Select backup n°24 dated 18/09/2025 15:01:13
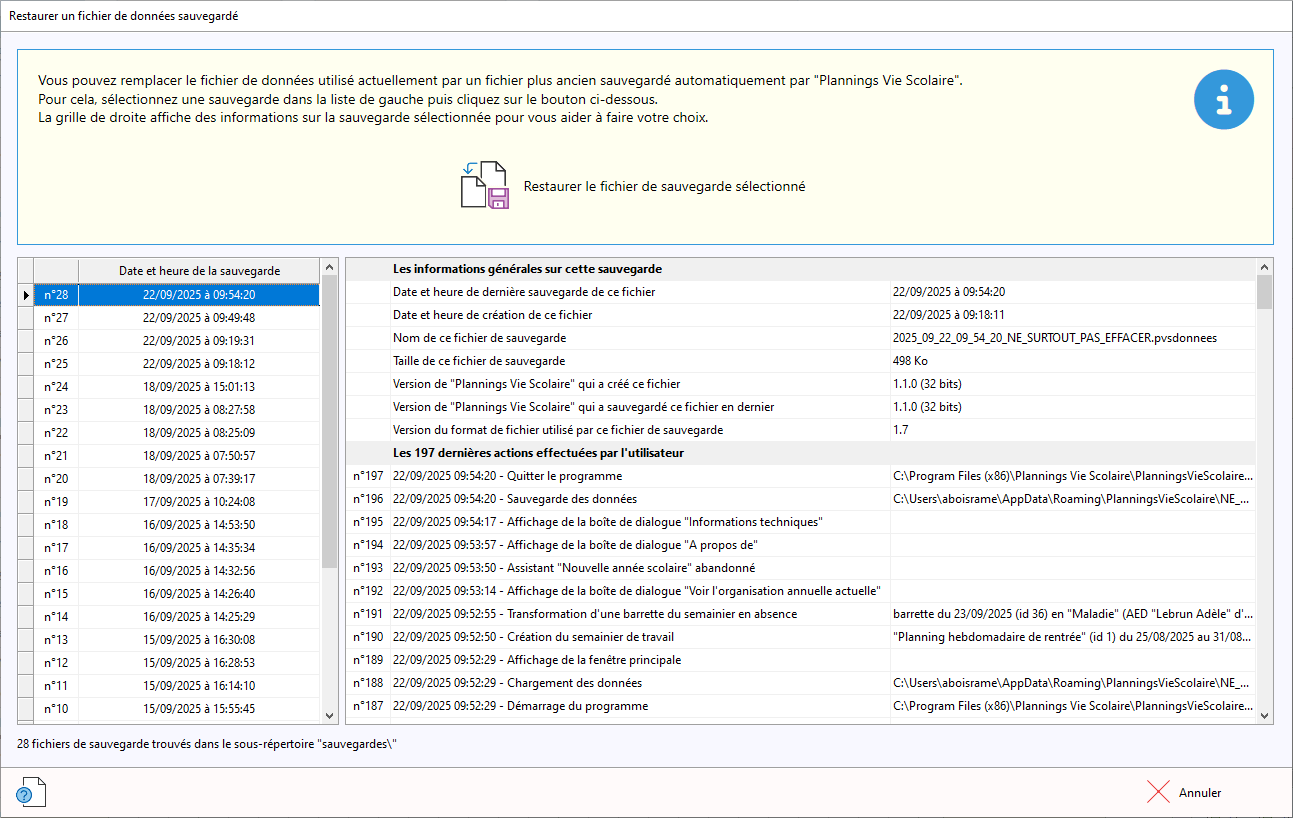Viewport: 1293px width, 818px height. tap(198, 387)
